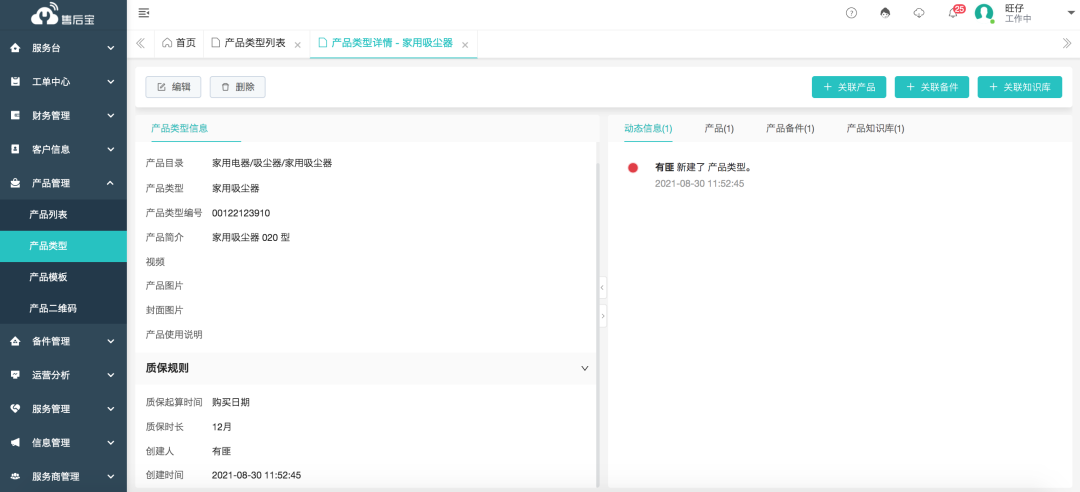Close the 产品类型列表 tab
Image resolution: width=1080 pixels, height=492 pixels.
(298, 45)
